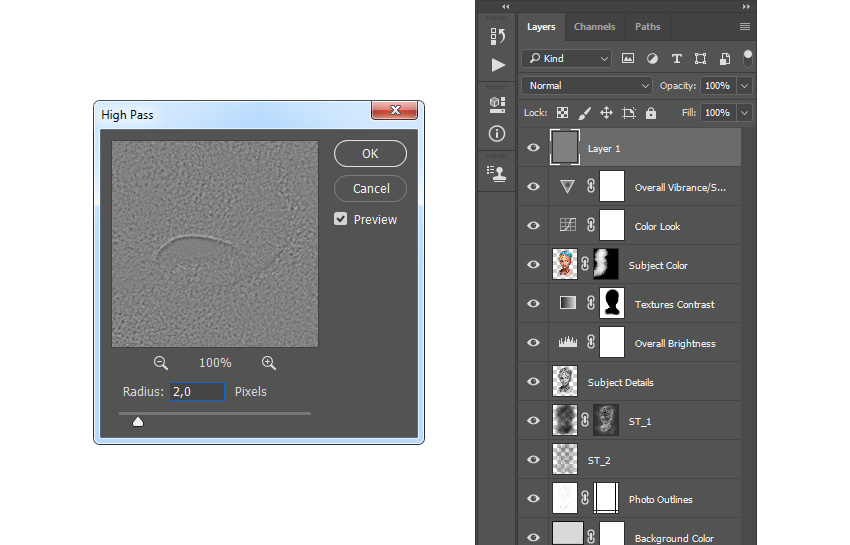The width and height of the screenshot is (850, 545).
Task: Hide the Overall Vibrance layer
Action: click(x=533, y=187)
